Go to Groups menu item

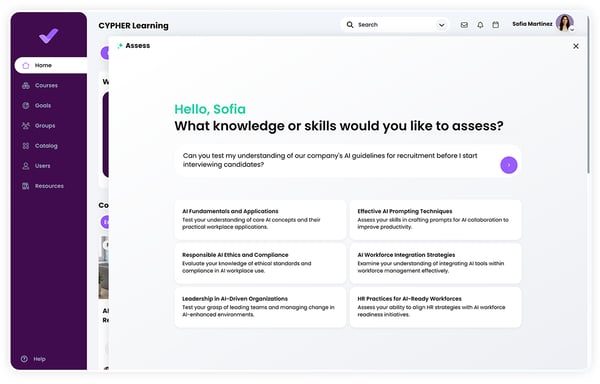pyautogui.click(x=45, y=126)
